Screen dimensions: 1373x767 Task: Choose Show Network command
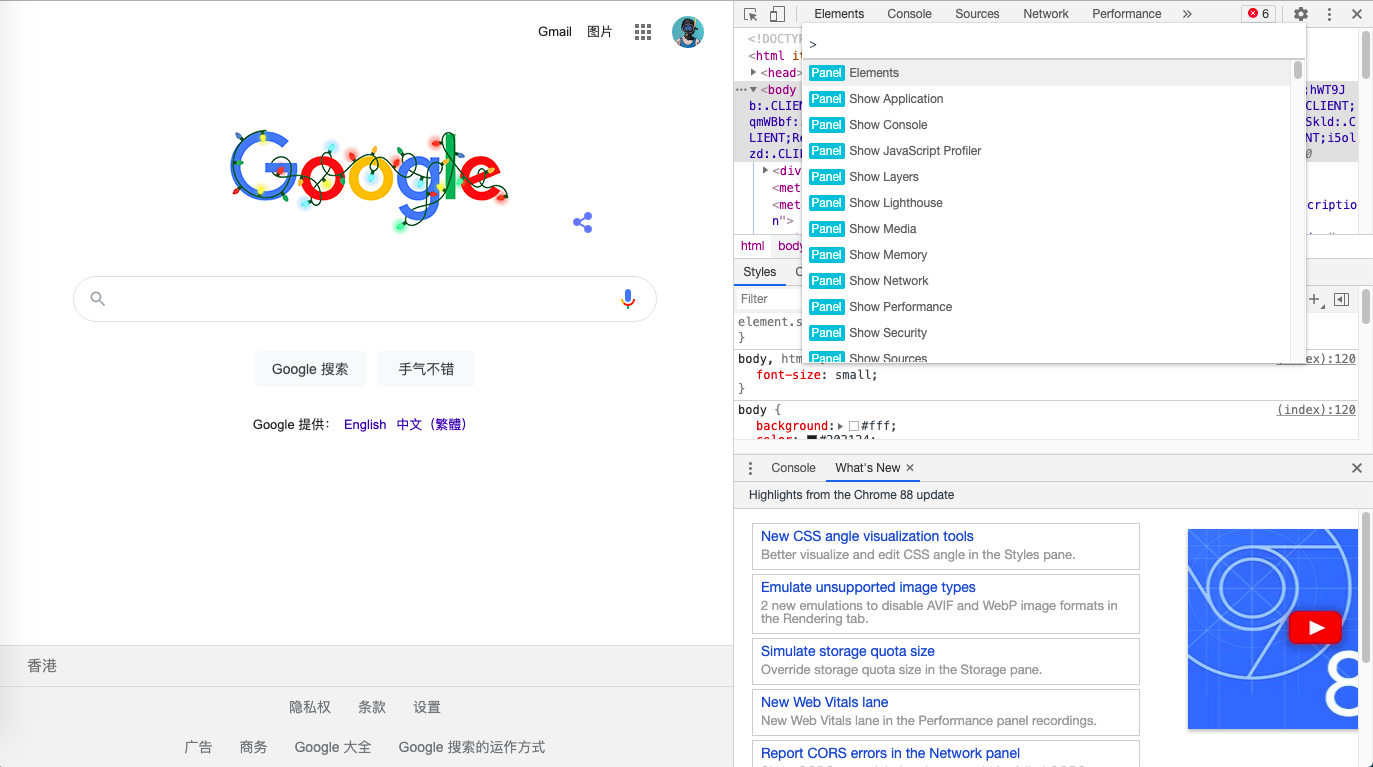click(1047, 281)
